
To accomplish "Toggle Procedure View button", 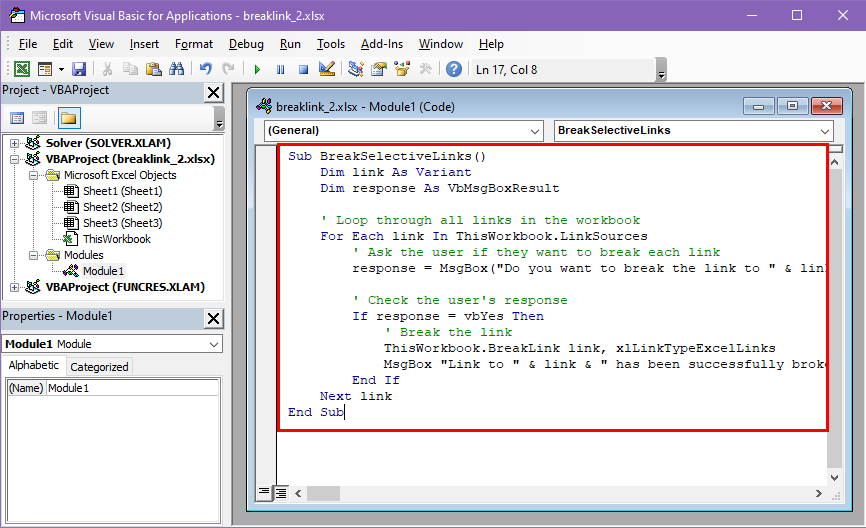I will pos(265,493).
